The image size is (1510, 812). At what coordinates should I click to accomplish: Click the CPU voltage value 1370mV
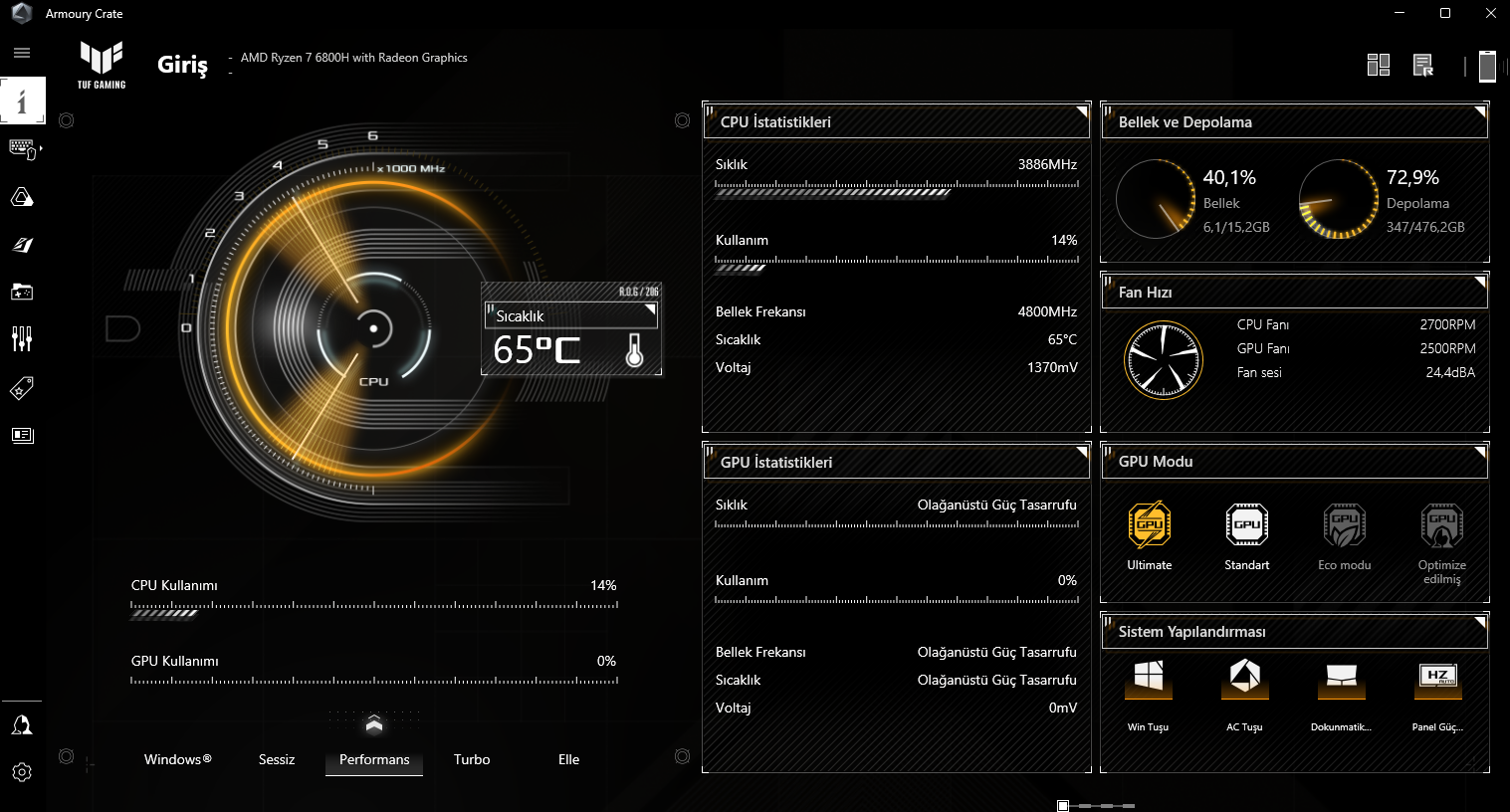pyautogui.click(x=1052, y=367)
